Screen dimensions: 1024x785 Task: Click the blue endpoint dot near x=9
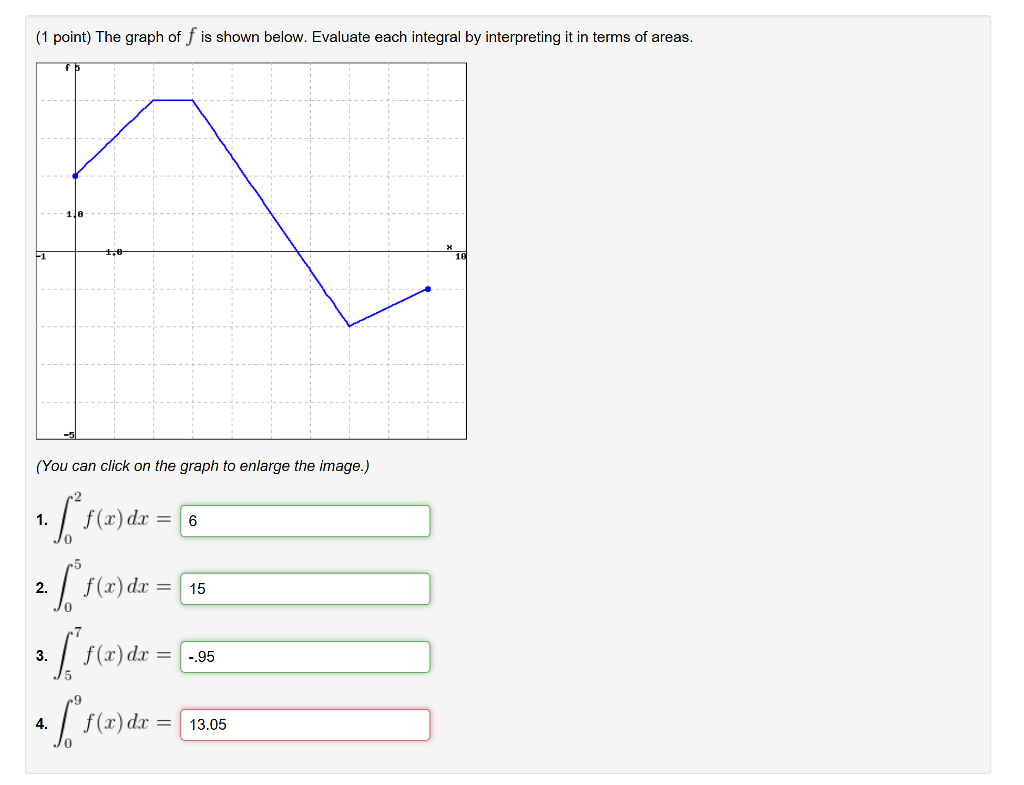point(428,289)
